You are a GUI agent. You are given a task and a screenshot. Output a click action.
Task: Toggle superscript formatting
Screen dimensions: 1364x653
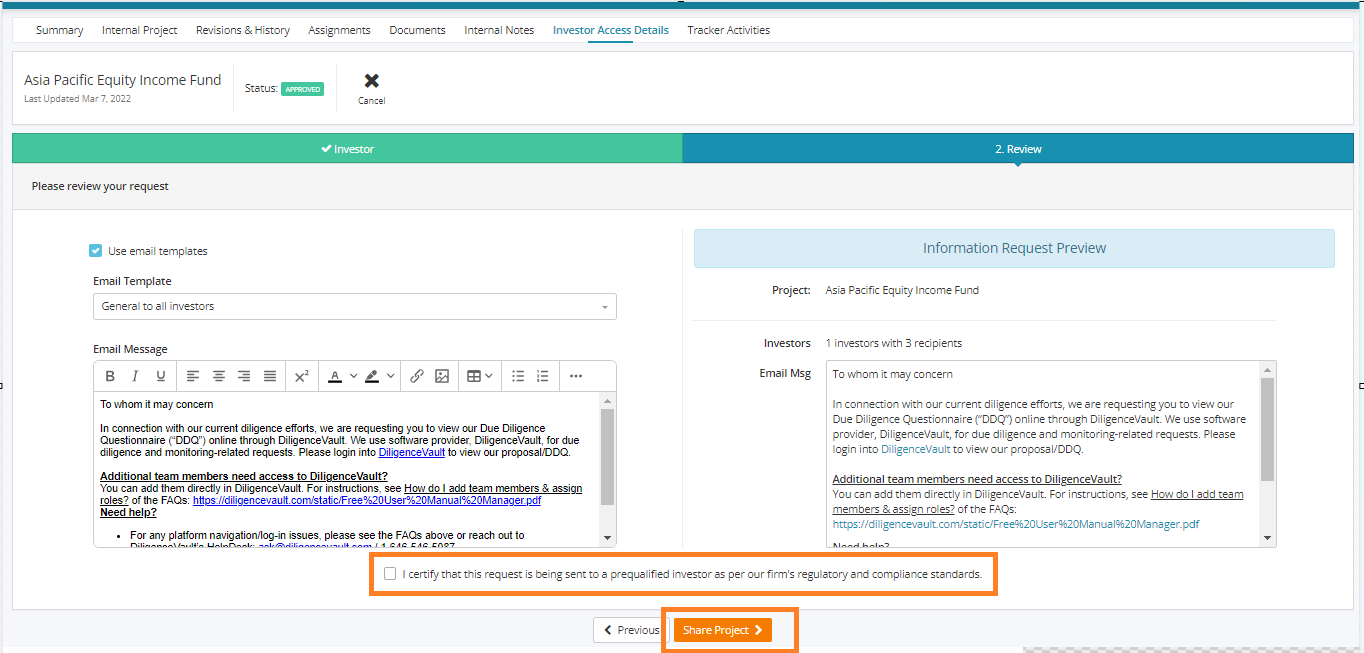pos(302,376)
